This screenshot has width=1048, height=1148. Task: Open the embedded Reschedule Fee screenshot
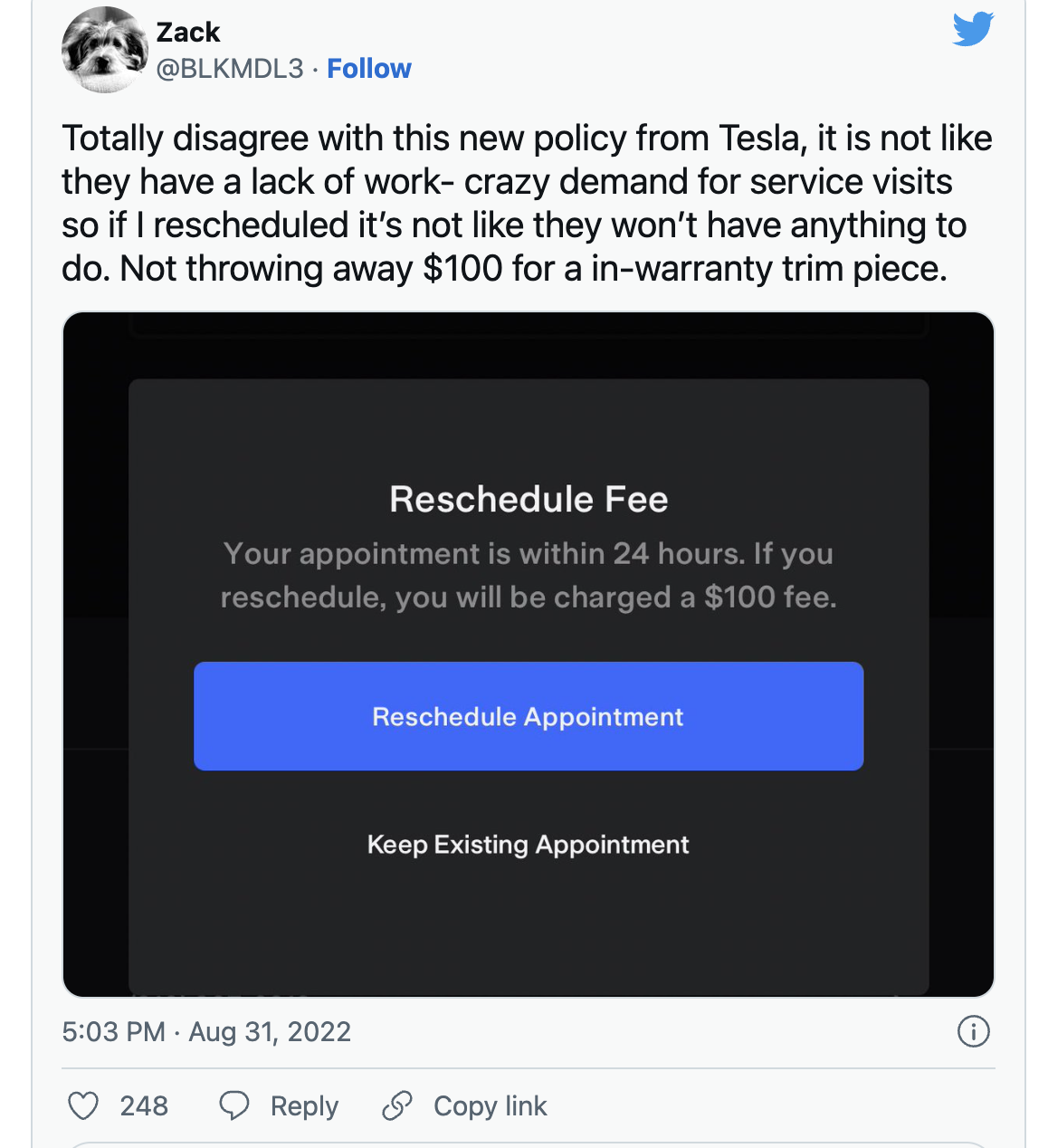529,655
